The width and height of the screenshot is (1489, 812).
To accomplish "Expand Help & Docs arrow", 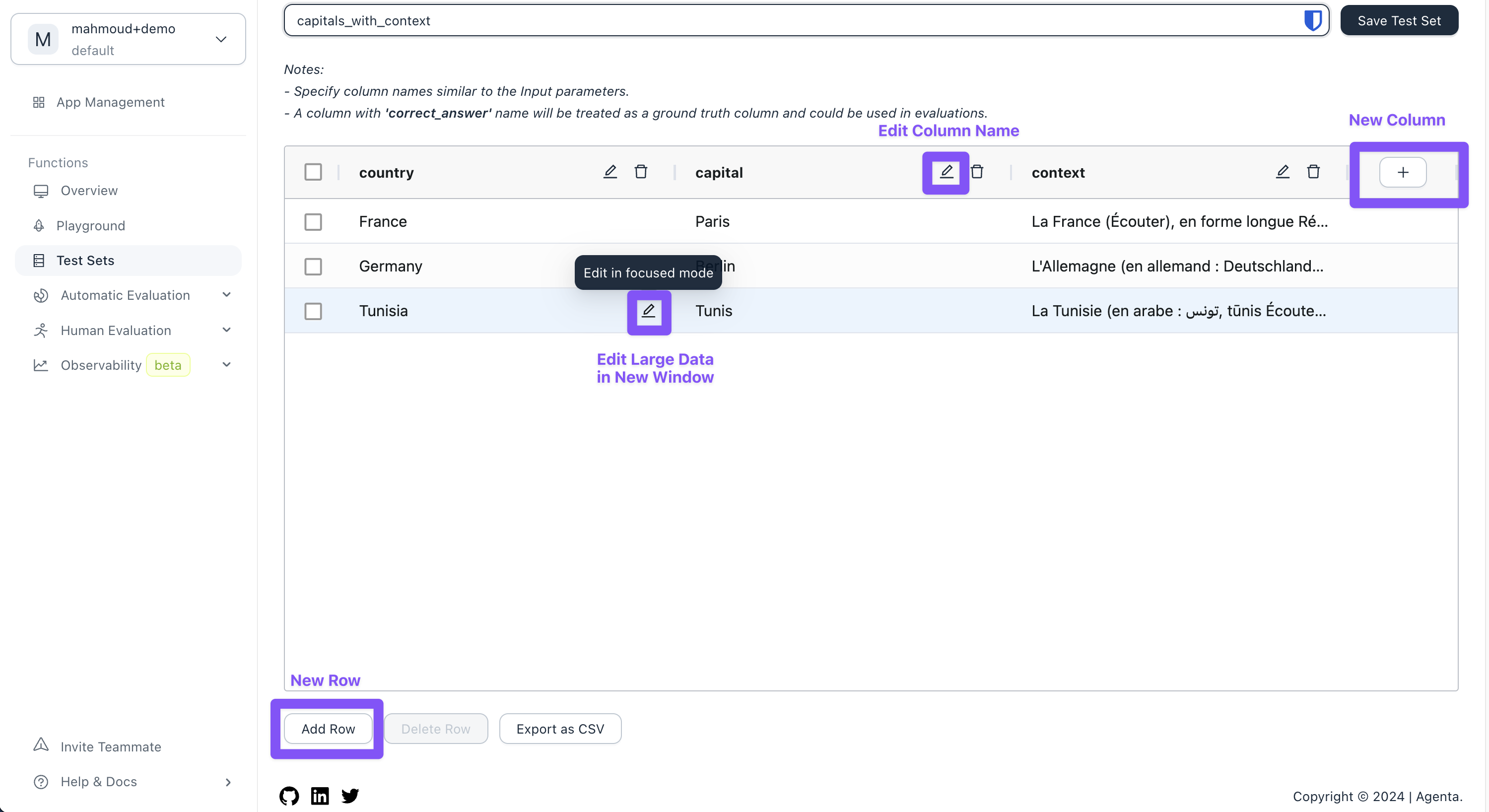I will (x=228, y=783).
